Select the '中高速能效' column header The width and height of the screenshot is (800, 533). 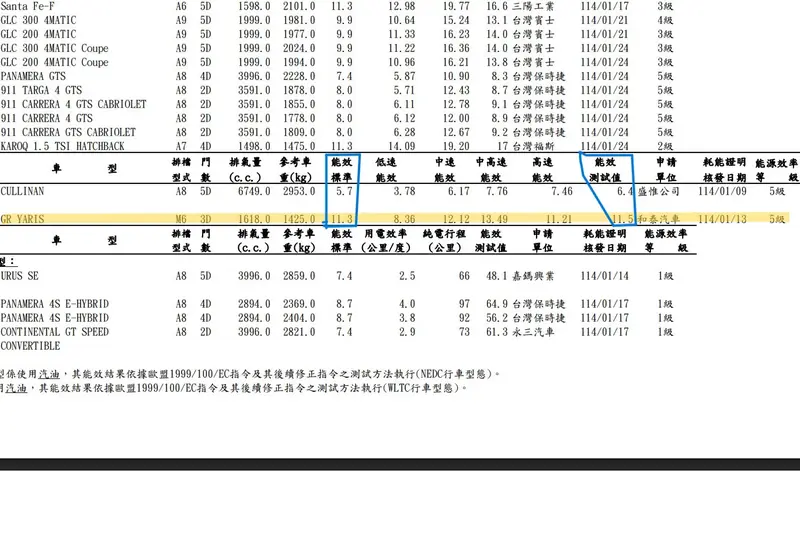491,170
